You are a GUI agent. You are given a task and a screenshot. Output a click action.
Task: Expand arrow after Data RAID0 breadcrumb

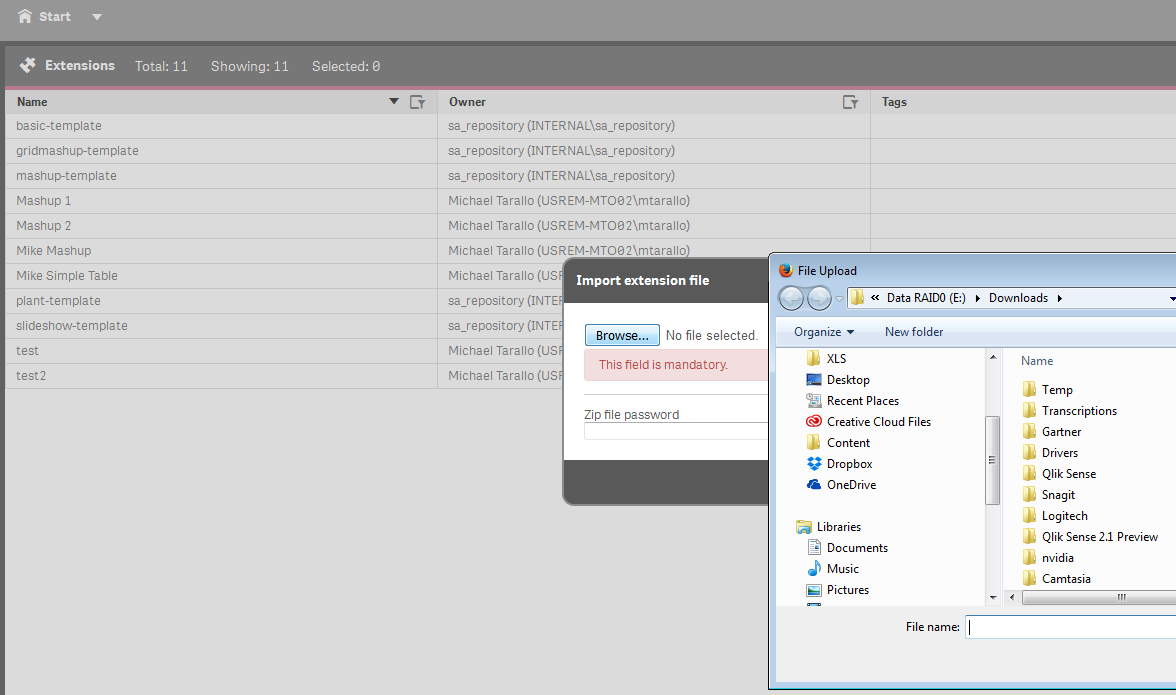click(x=977, y=298)
